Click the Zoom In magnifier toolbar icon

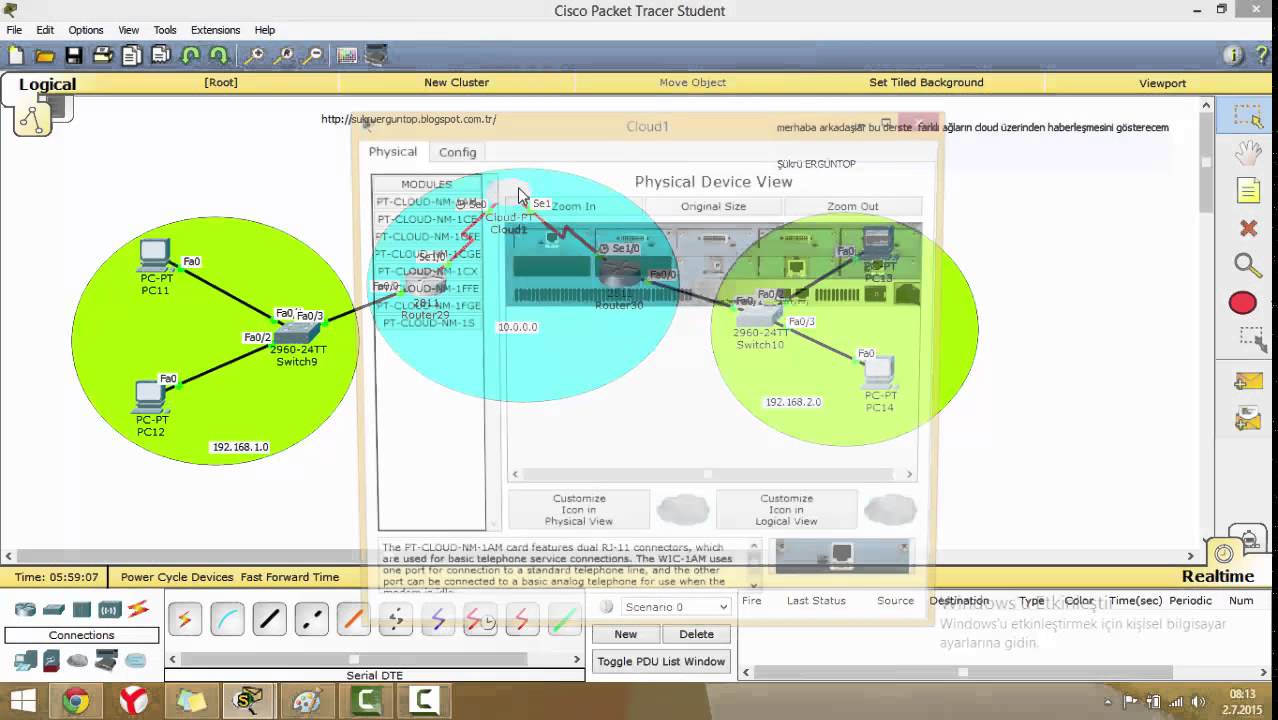tap(255, 56)
